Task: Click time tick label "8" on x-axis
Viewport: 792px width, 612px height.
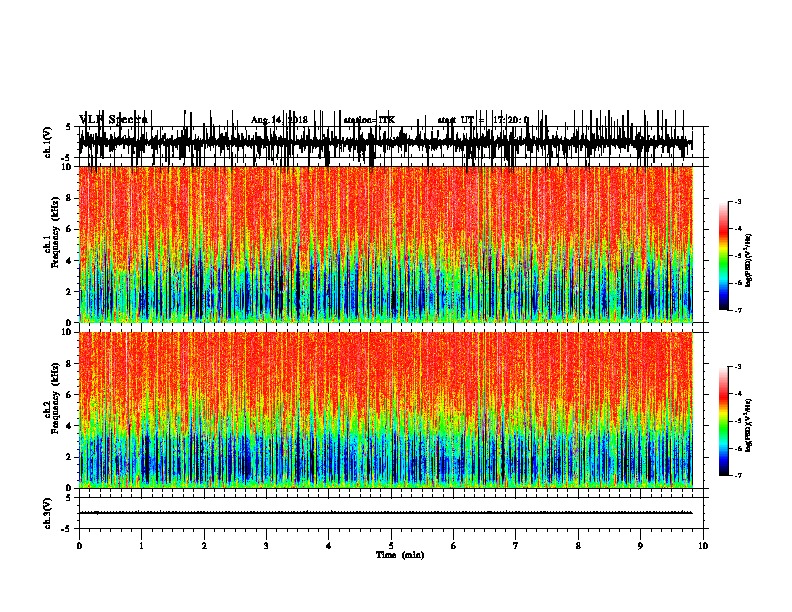Action: [578, 546]
